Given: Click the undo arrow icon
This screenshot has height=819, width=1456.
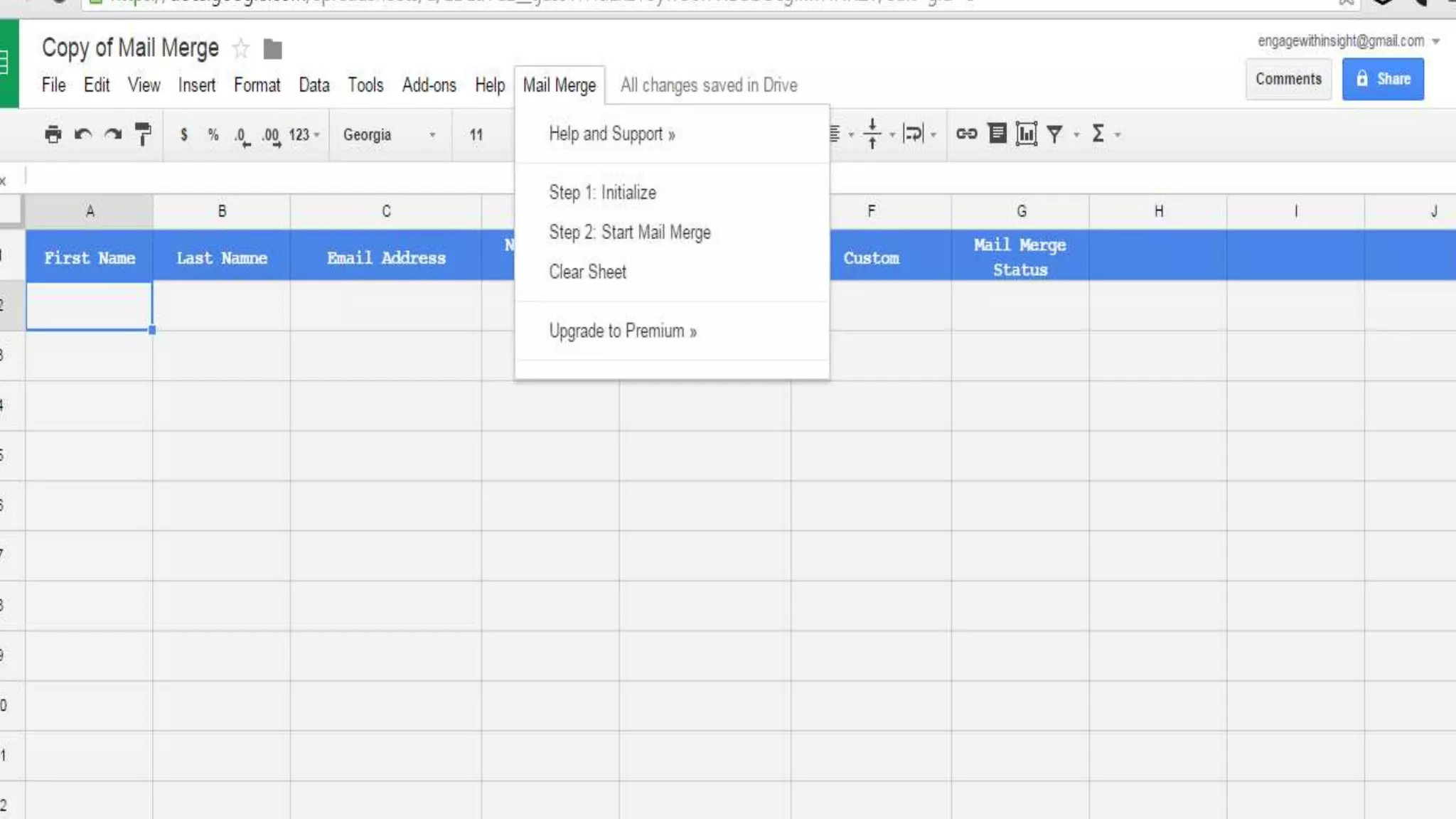Looking at the screenshot, I should (83, 134).
